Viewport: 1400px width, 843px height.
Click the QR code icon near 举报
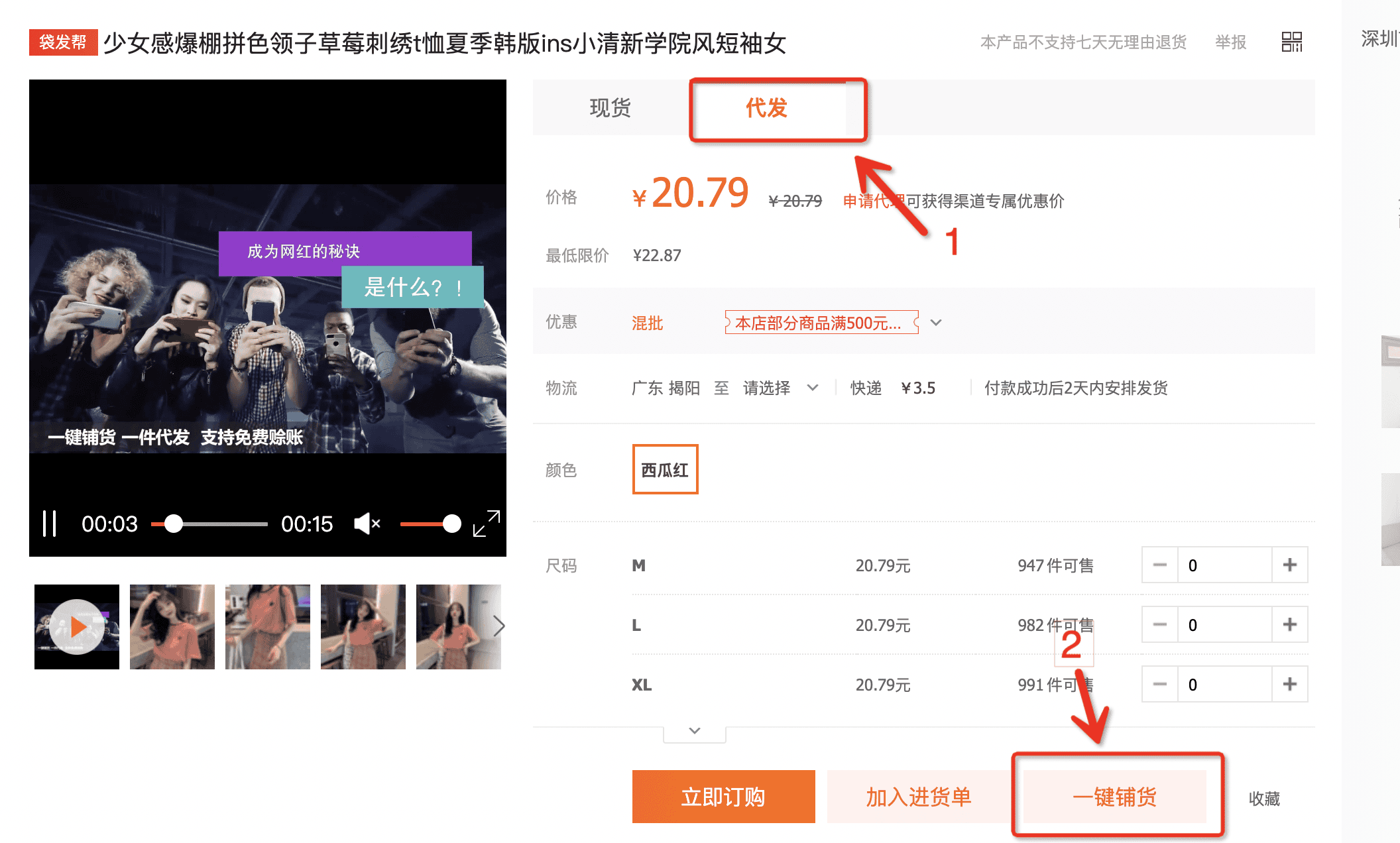[1291, 42]
